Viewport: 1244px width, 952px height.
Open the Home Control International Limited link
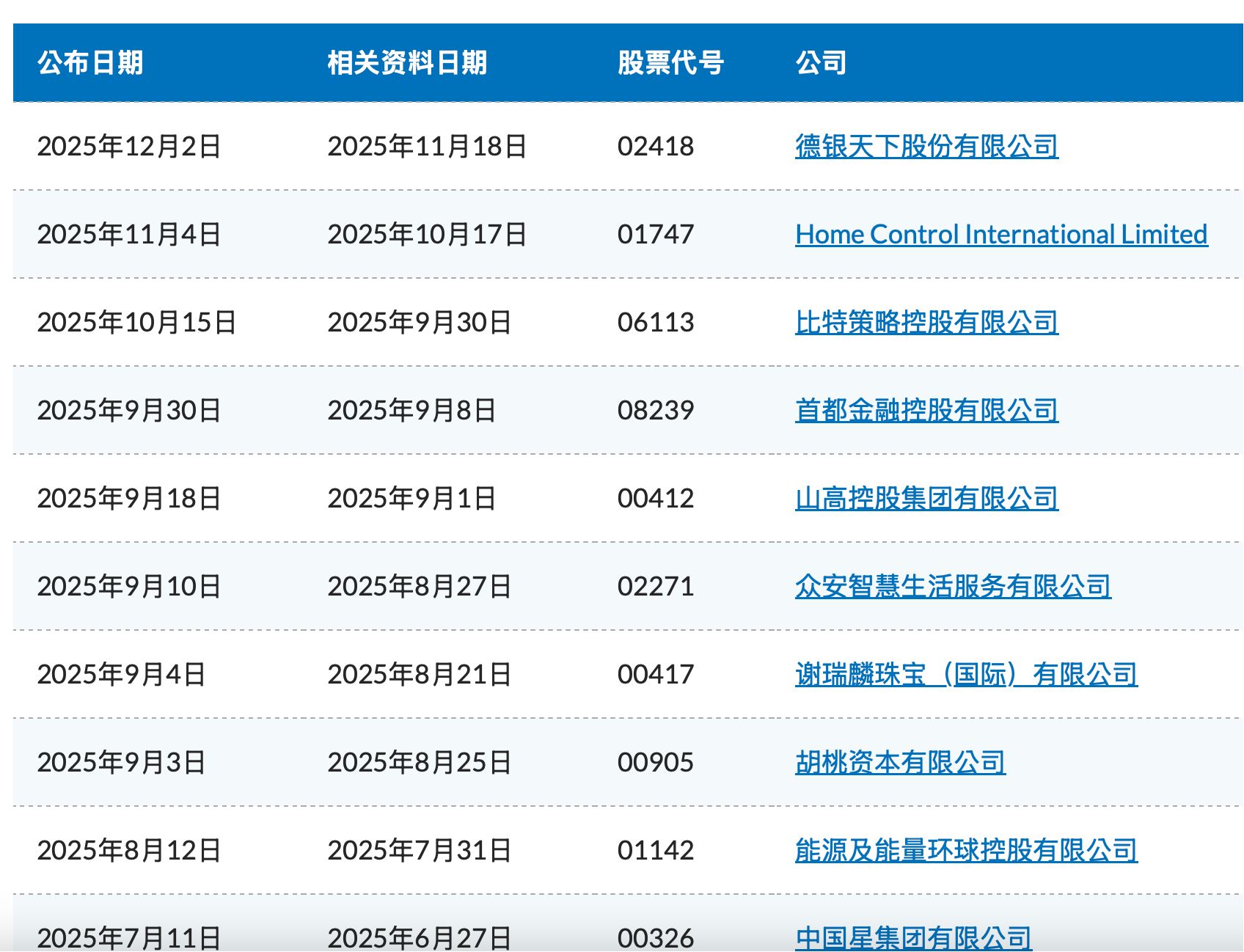(1000, 235)
